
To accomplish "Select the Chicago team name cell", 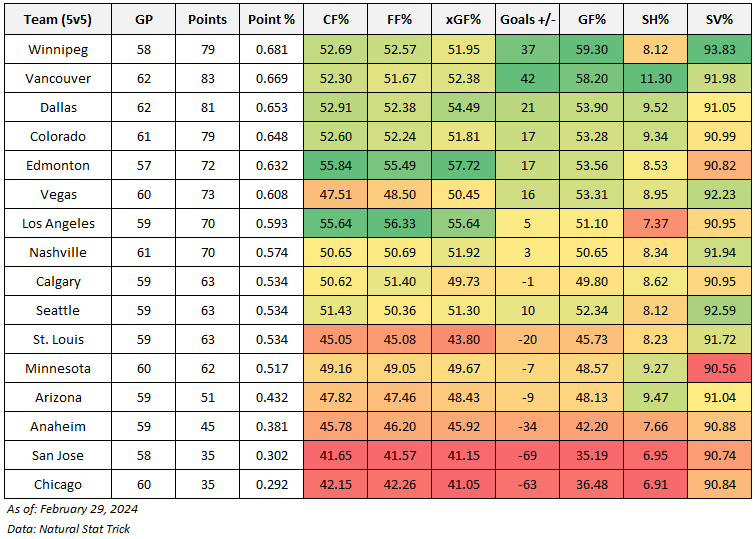I will 57,484.
